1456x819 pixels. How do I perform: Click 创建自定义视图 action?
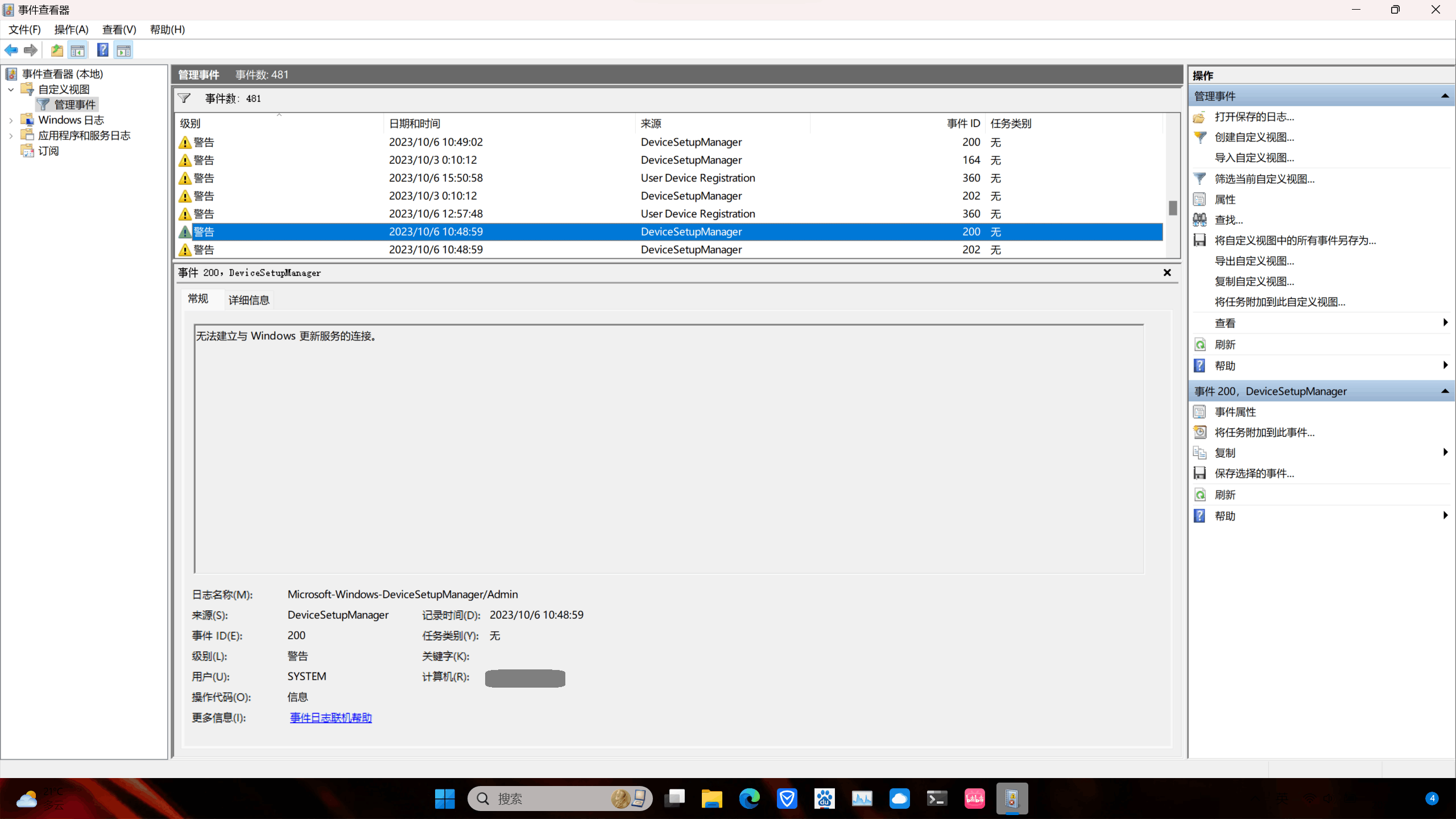[1254, 137]
